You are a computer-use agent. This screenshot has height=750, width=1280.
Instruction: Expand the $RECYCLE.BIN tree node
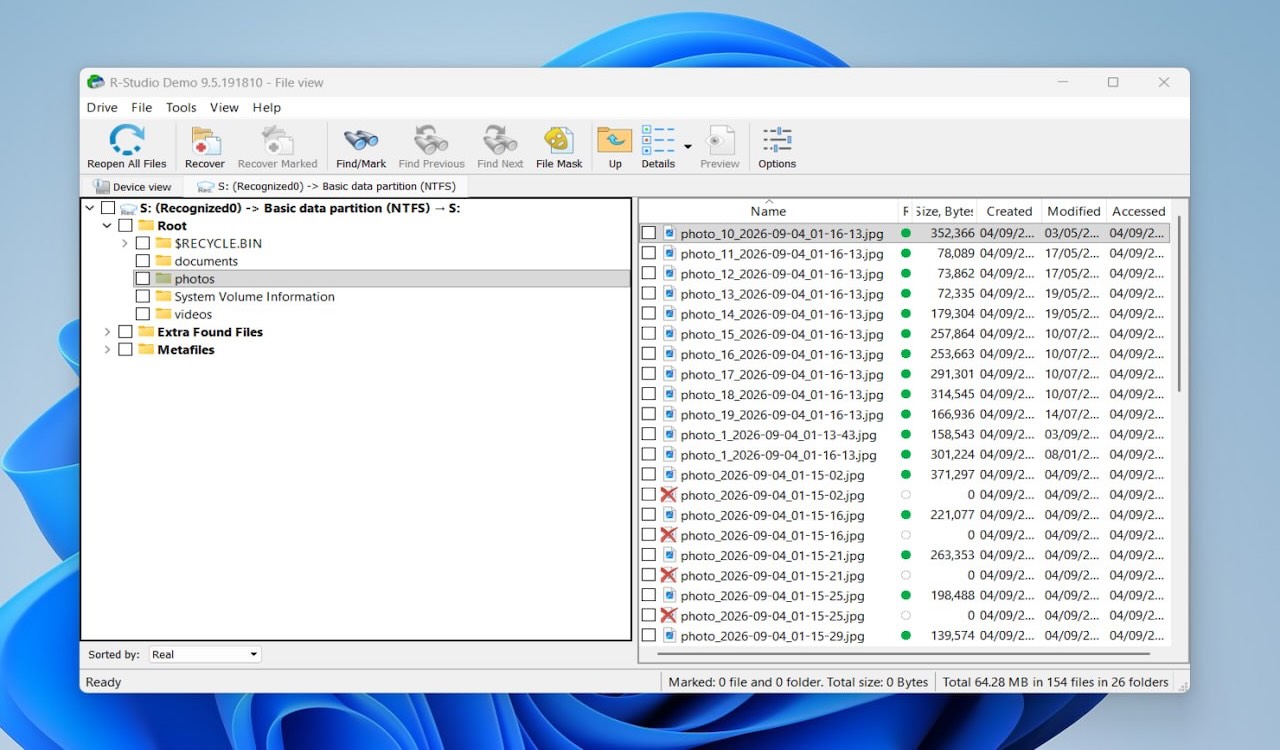(124, 243)
